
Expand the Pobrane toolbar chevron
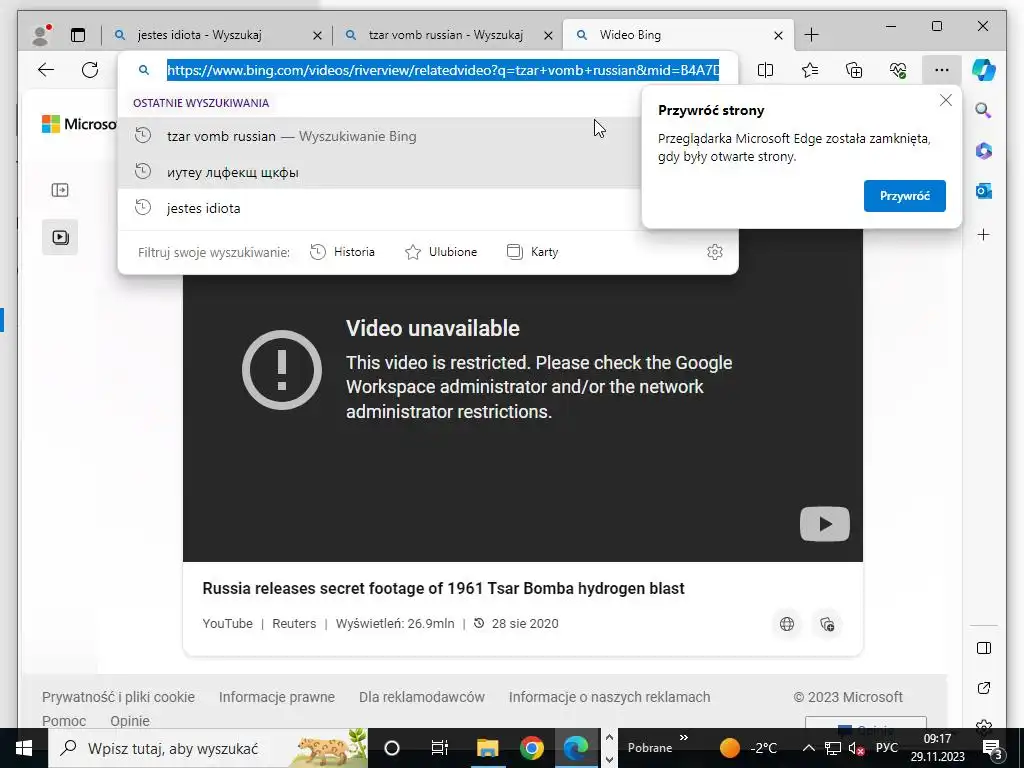tap(684, 738)
